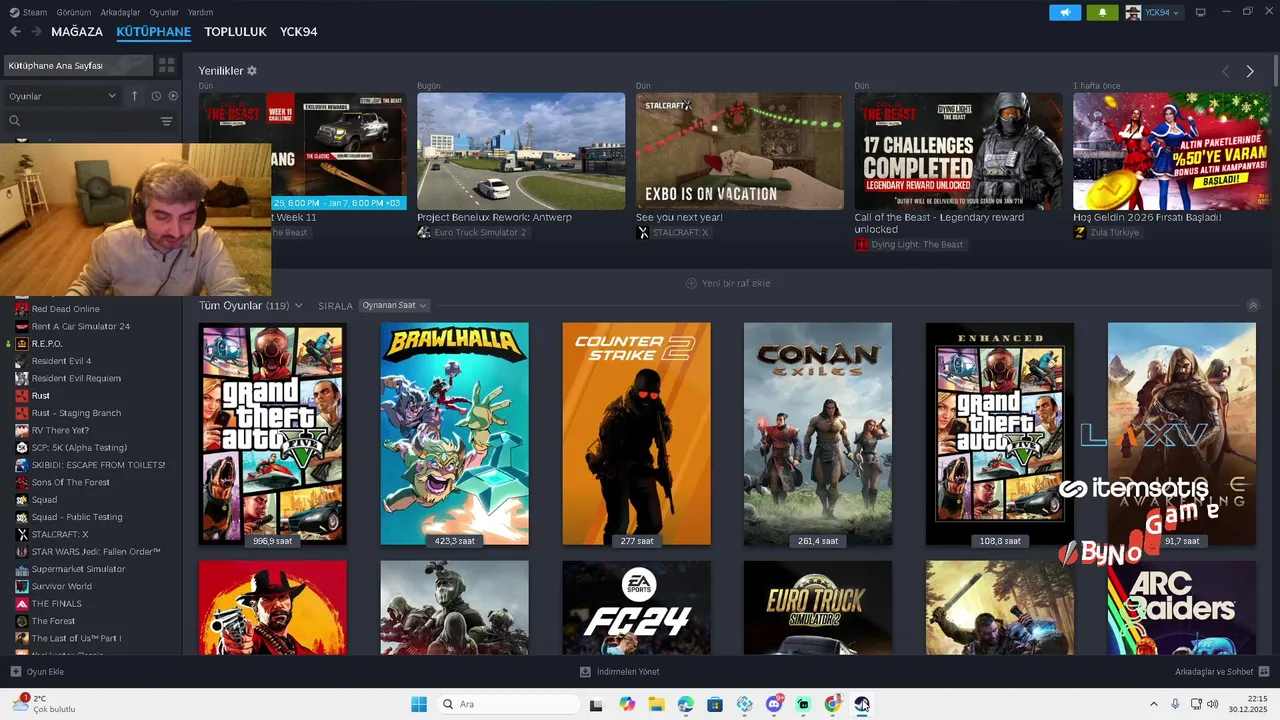
Task: Click the Oyun Ekle plus icon
Action: tap(15, 671)
